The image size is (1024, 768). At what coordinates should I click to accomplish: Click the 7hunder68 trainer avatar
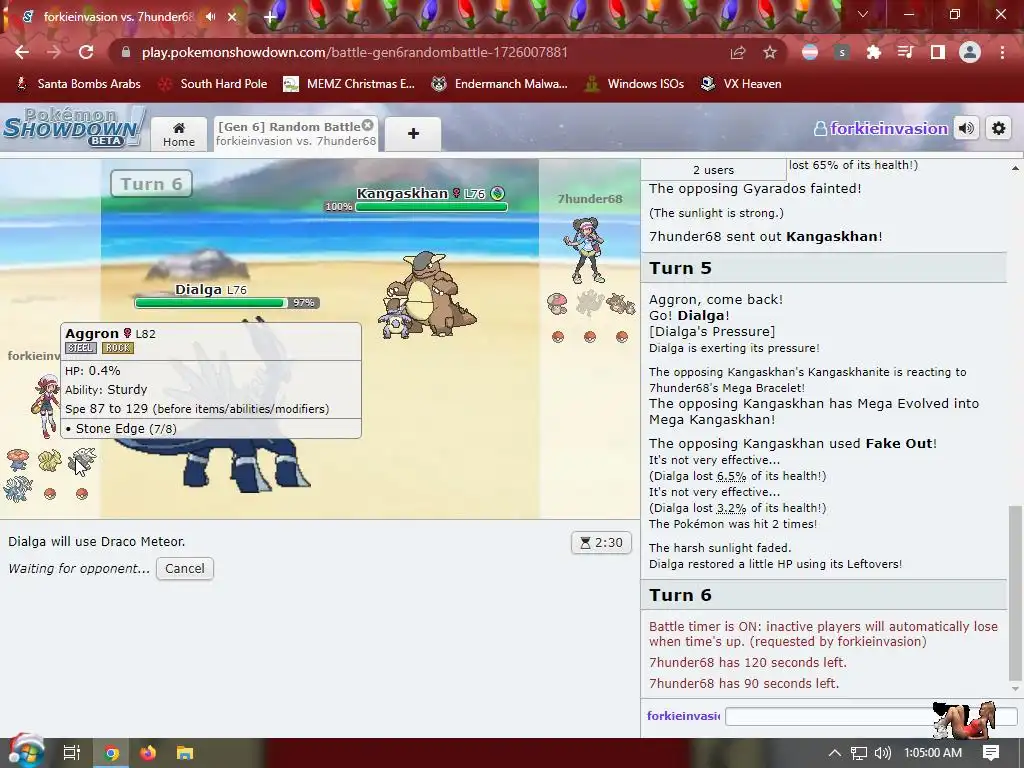coord(586,250)
